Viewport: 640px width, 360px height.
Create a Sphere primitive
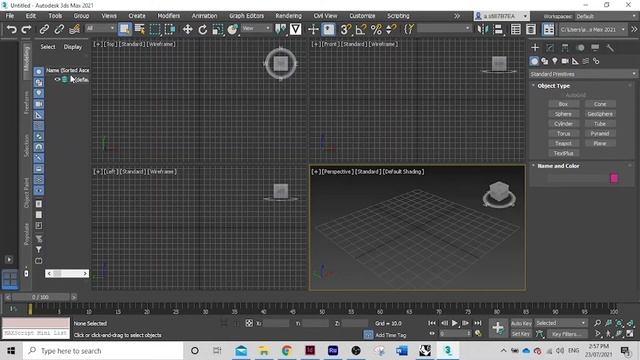[x=563, y=114]
